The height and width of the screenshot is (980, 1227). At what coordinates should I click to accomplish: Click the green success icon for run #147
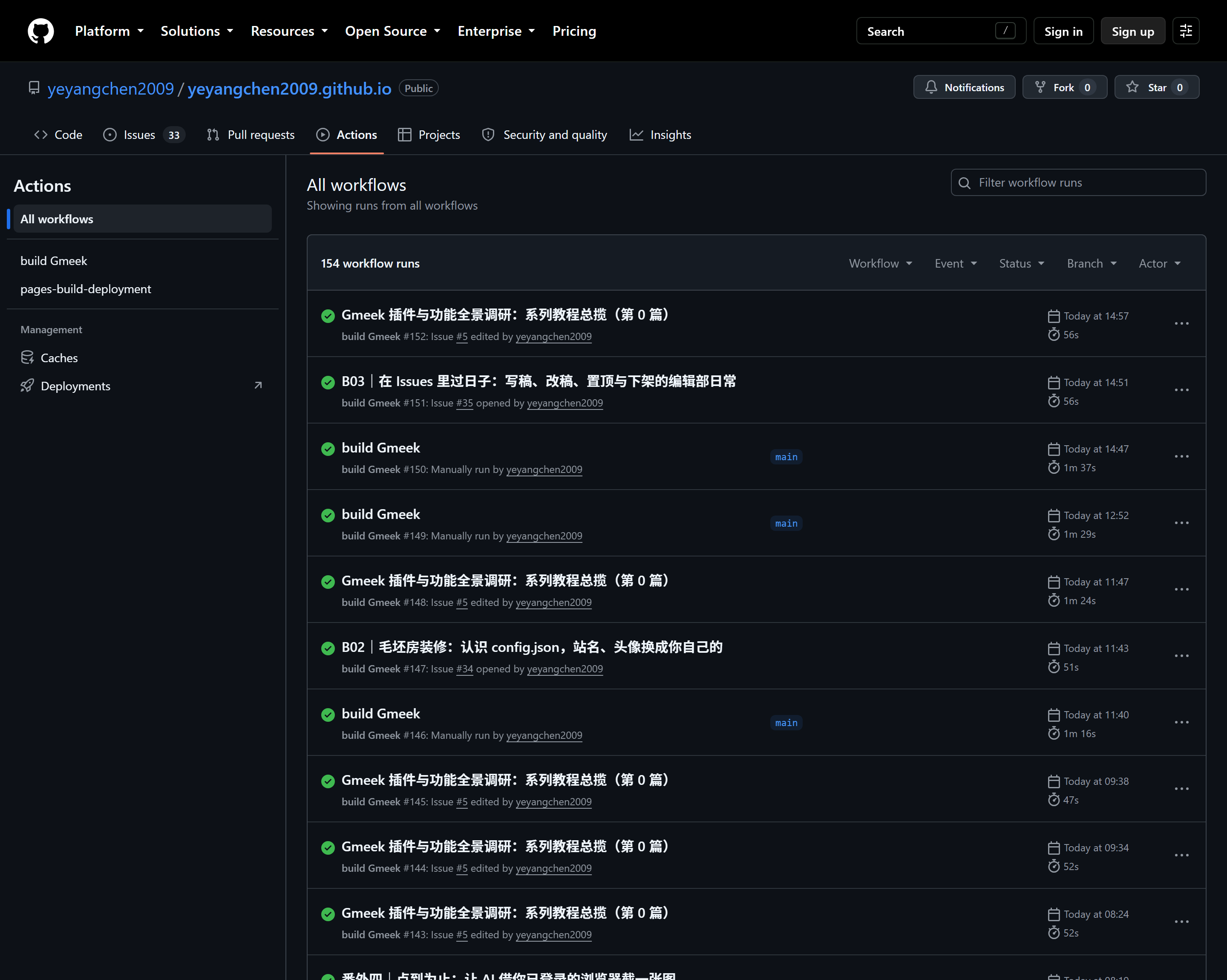[328, 648]
